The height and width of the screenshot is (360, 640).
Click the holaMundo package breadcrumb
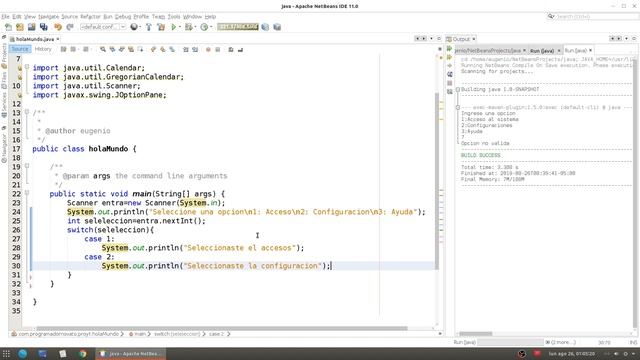[x=66, y=334]
